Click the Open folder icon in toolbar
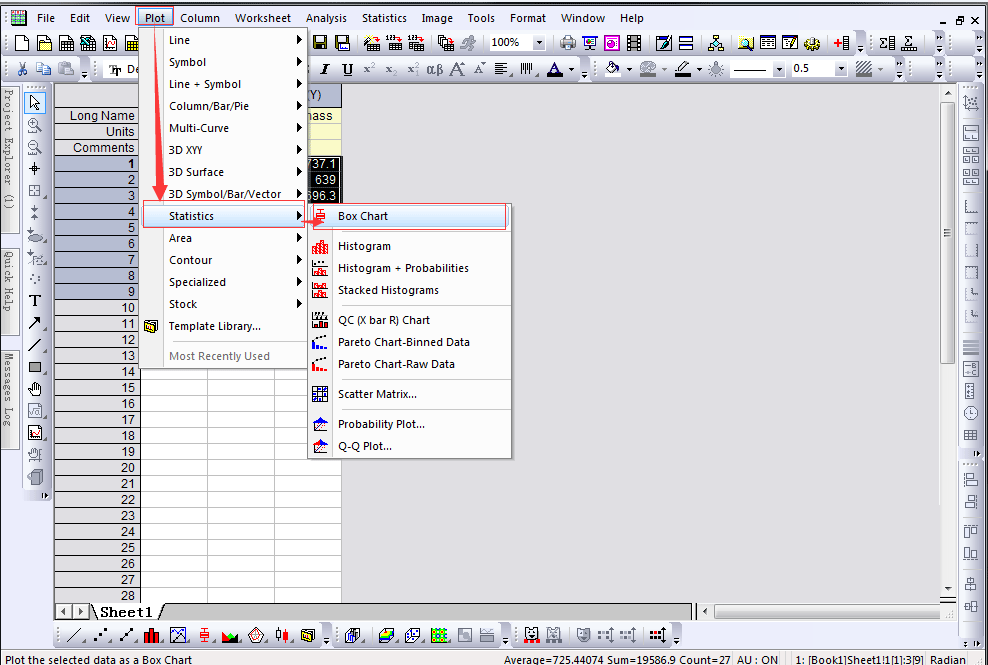988x665 pixels. click(45, 43)
